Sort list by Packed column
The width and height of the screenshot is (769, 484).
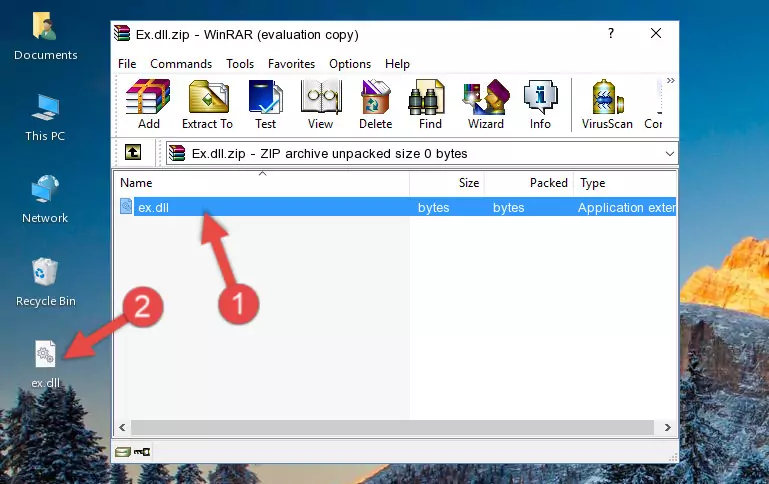529,183
